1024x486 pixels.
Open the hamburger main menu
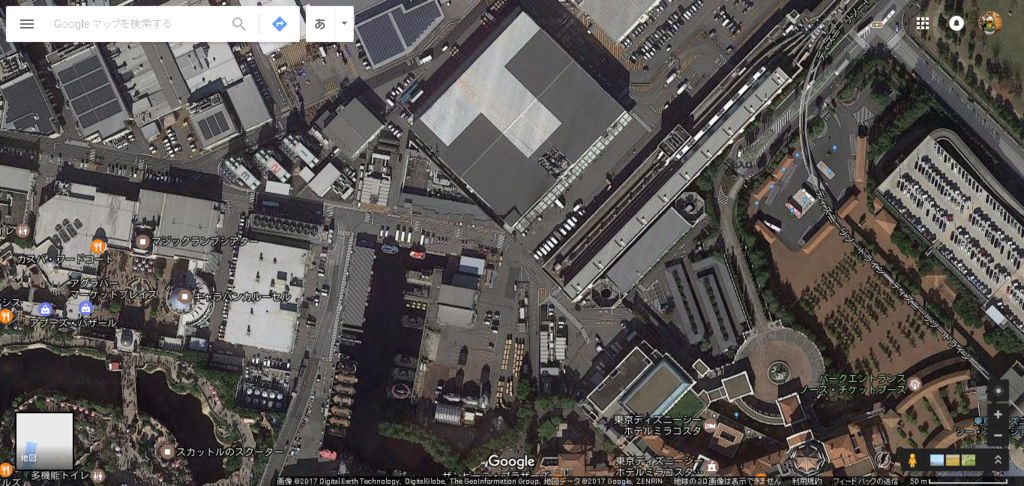27,24
